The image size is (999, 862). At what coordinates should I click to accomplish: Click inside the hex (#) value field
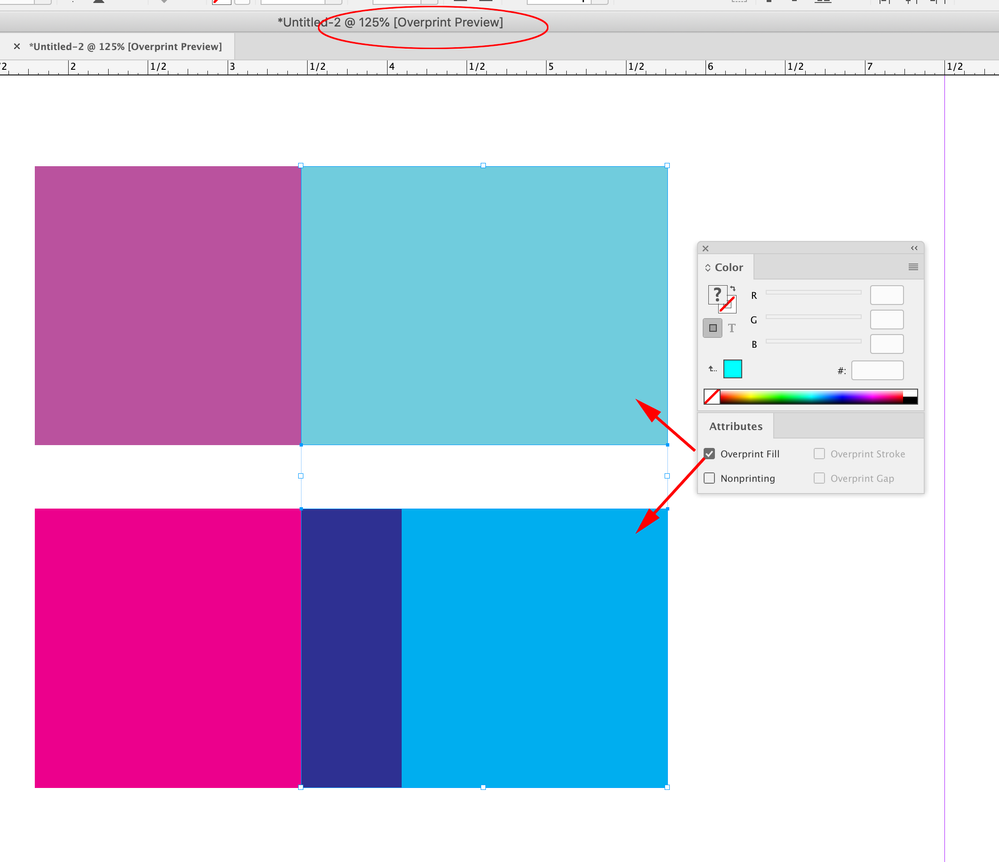[878, 369]
